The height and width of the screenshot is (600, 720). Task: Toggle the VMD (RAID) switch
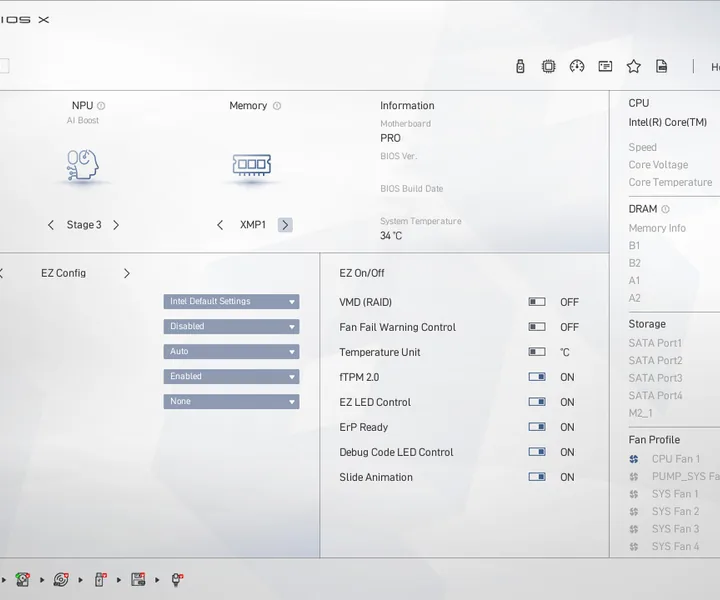[537, 302]
